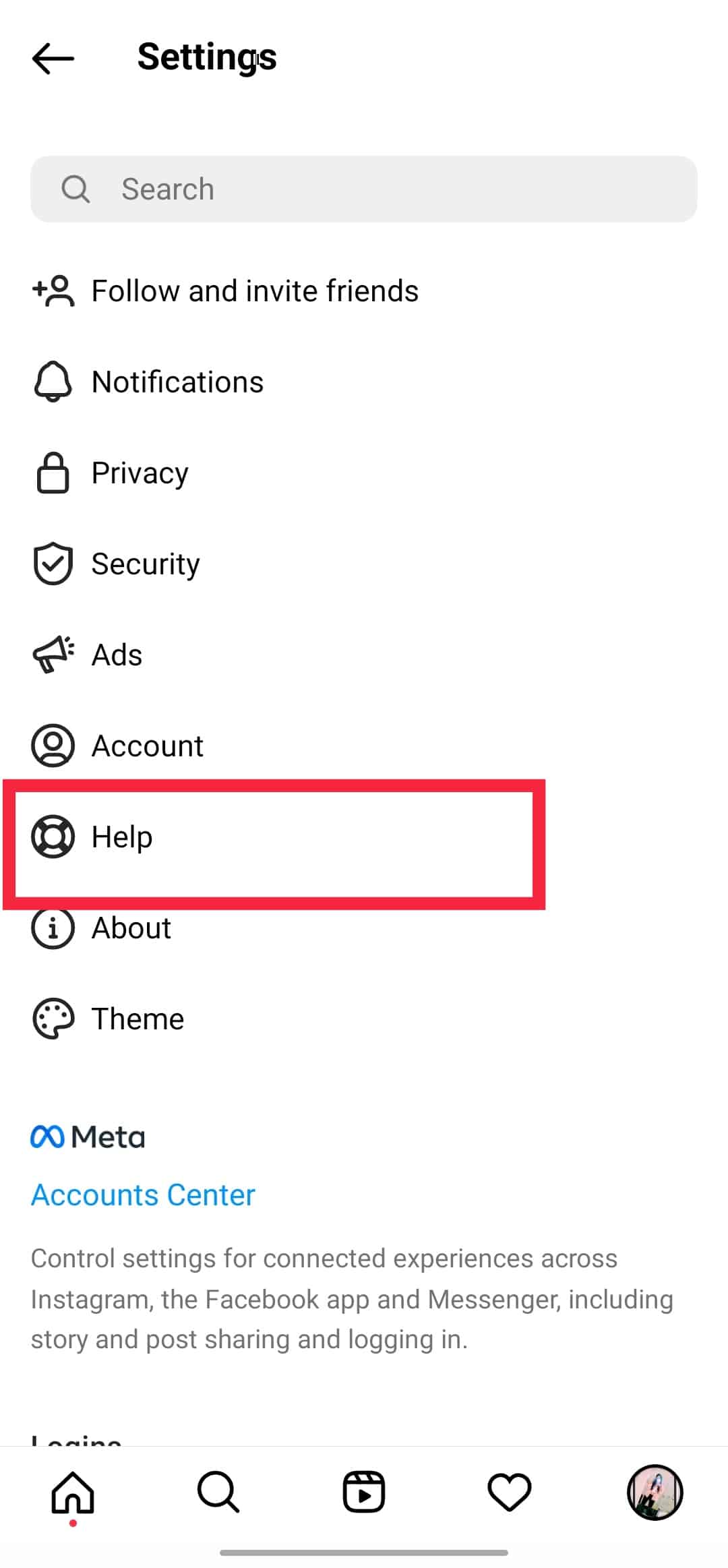Open the Activity heart tab
This screenshot has width=728, height=1568.
click(x=510, y=1492)
